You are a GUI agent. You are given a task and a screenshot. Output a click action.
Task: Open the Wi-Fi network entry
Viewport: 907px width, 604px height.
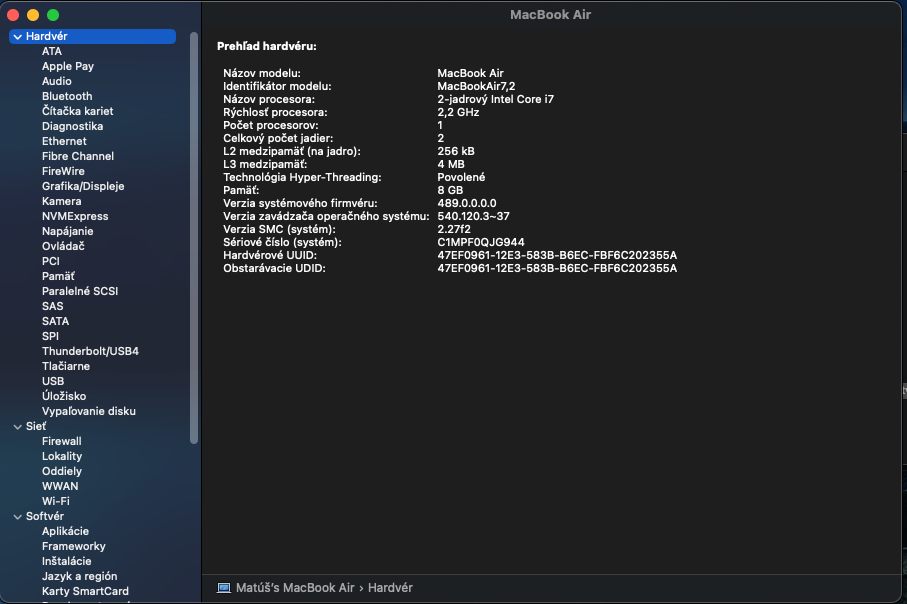(56, 501)
